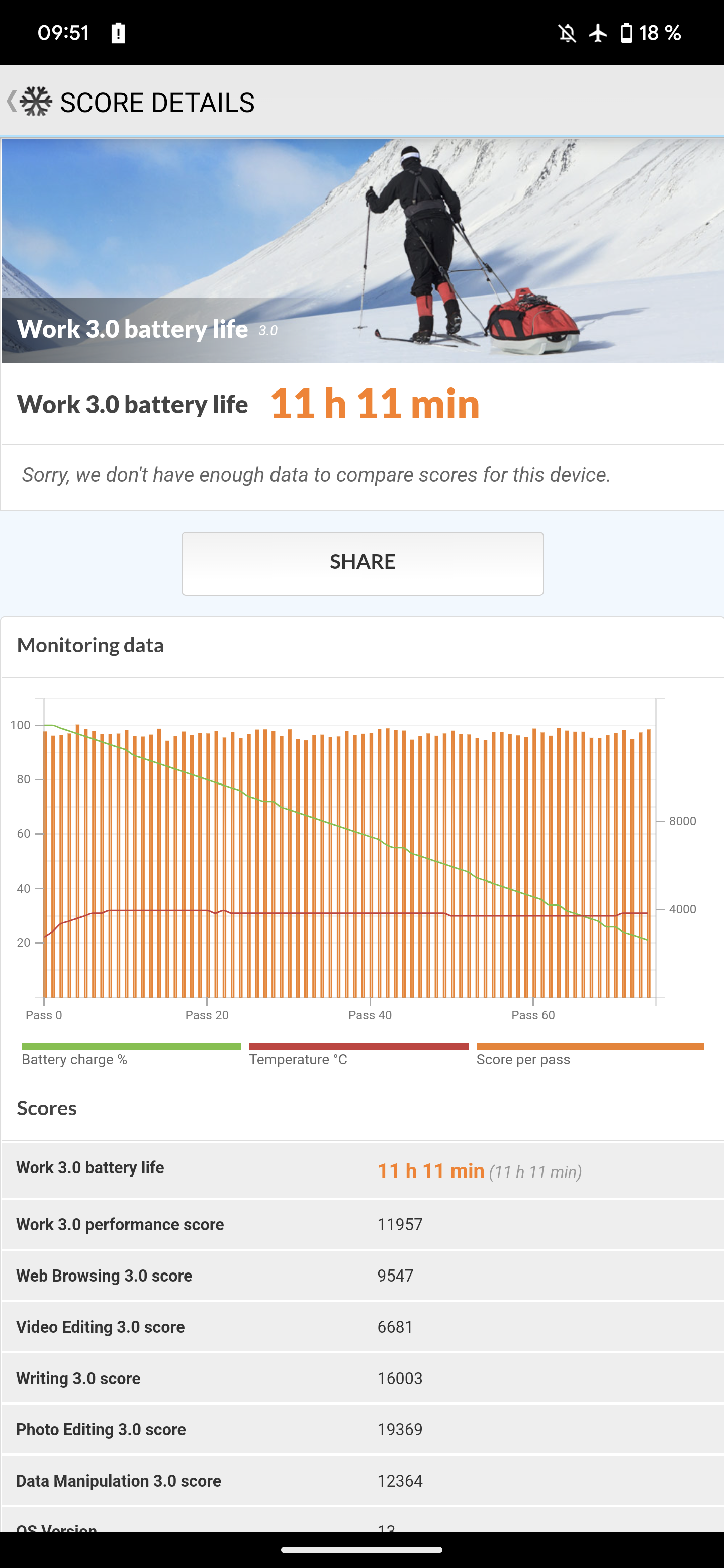Viewport: 724px width, 1568px height.
Task: Select the Writing 3.0 score row
Action: (x=363, y=1378)
